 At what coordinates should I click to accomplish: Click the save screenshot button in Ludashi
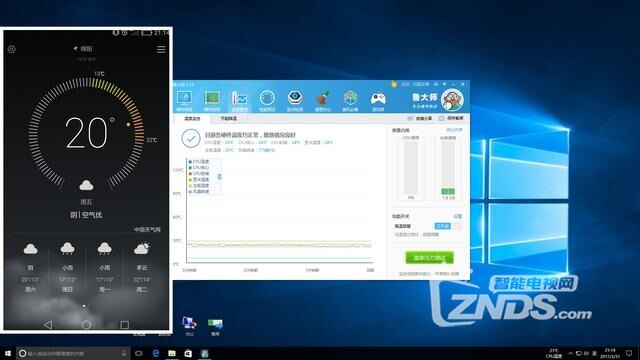click(451, 118)
